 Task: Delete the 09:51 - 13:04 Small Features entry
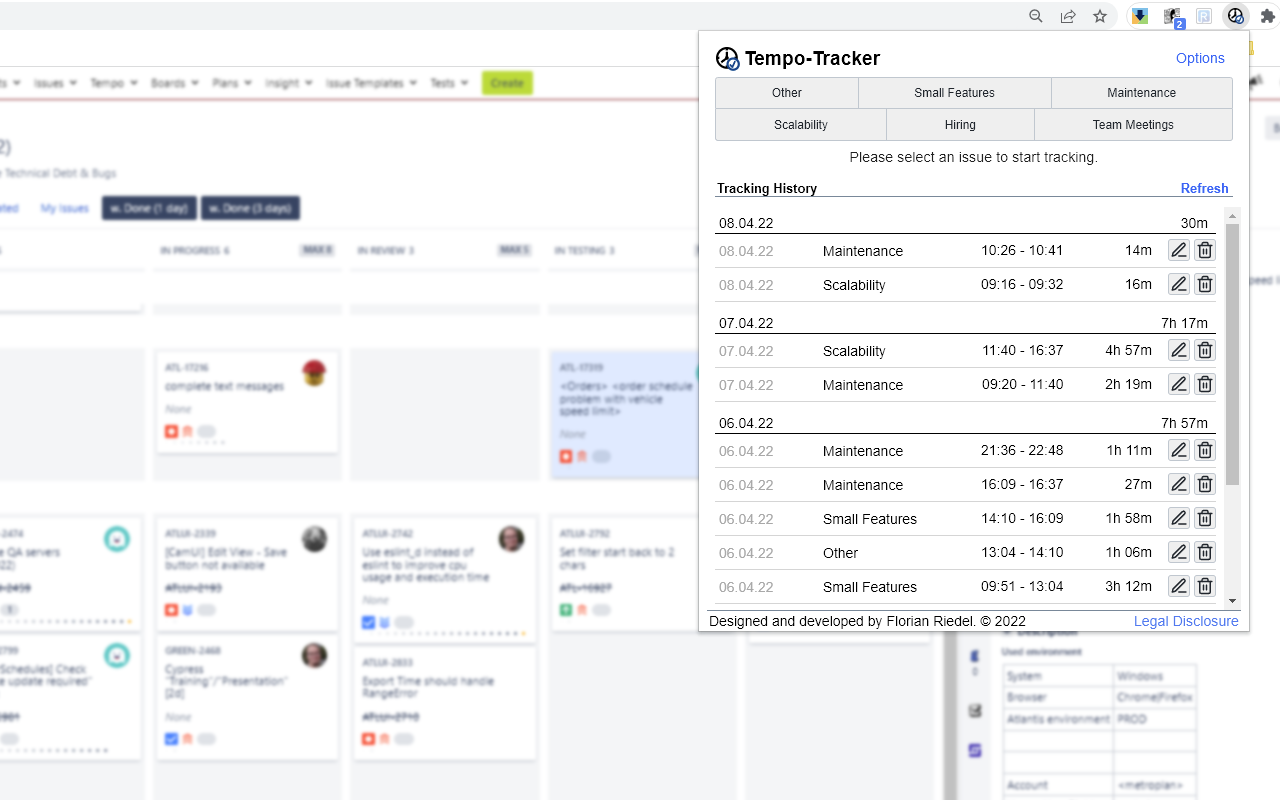point(1205,587)
